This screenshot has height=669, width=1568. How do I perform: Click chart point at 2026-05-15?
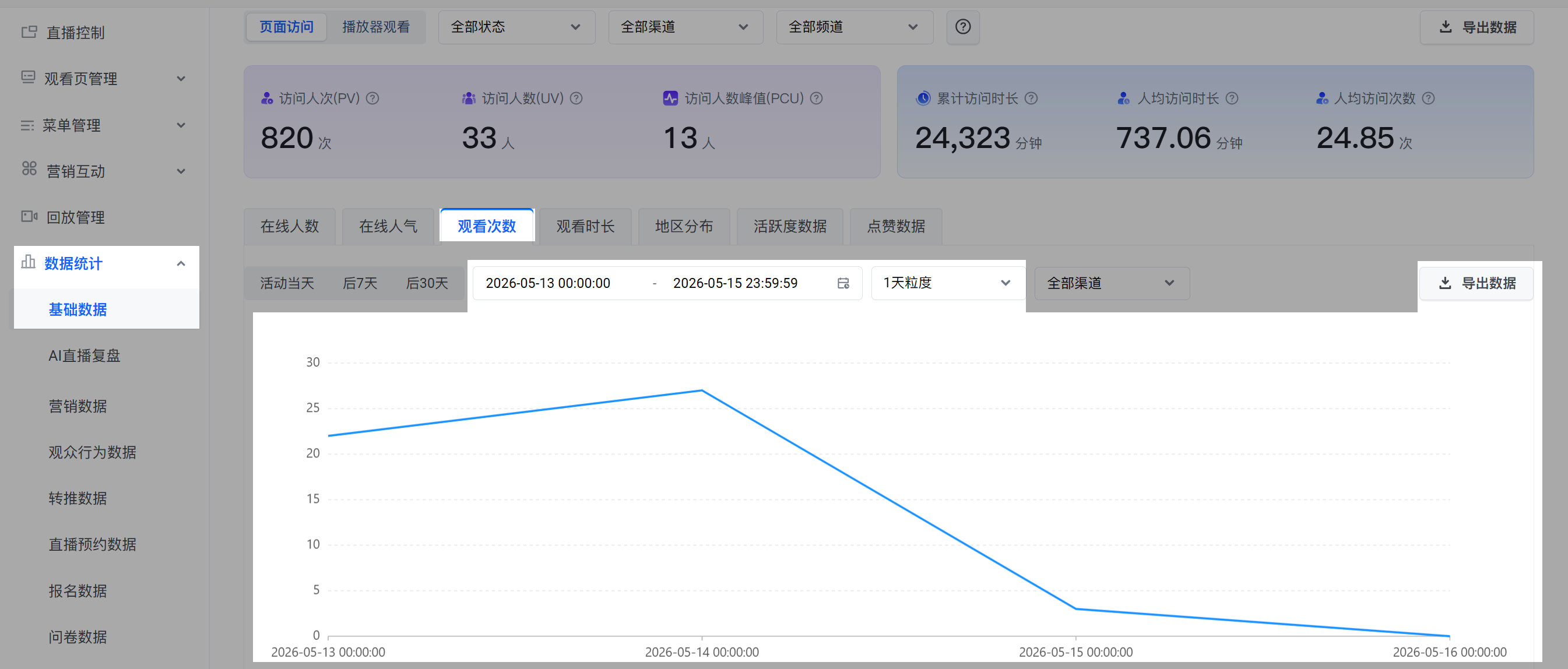click(1075, 609)
